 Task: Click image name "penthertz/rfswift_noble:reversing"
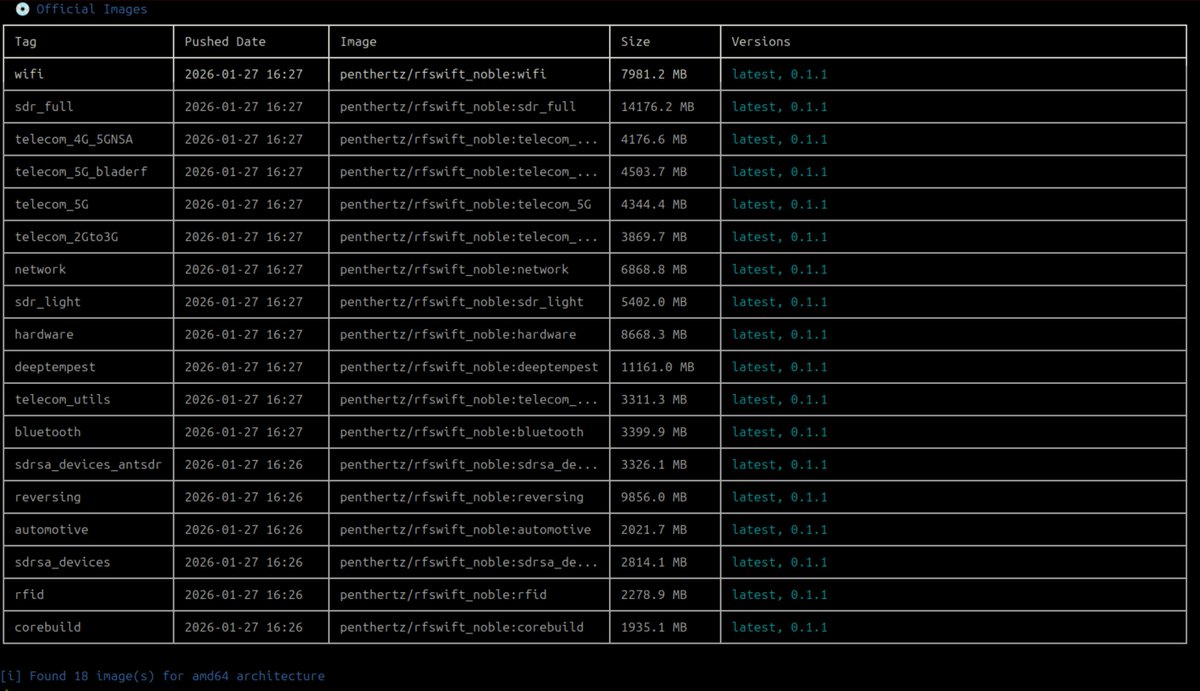461,497
